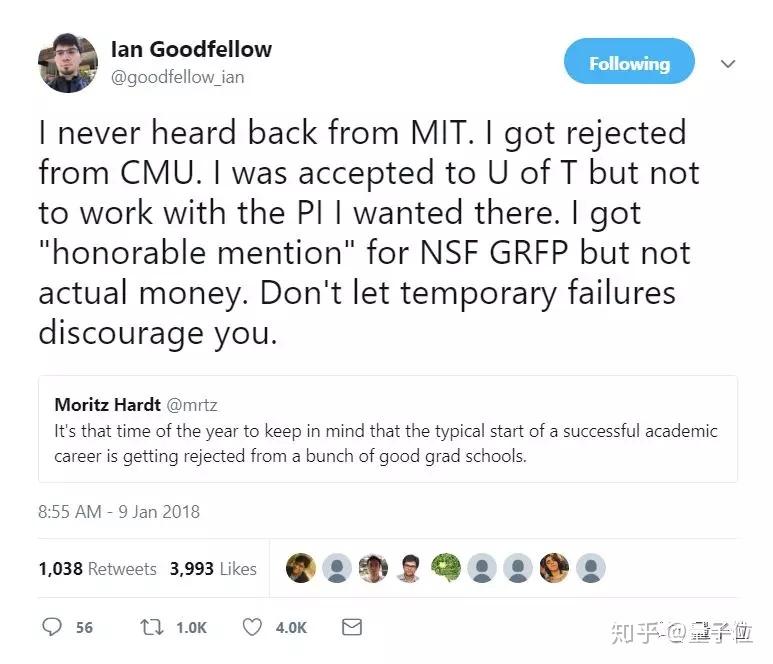Expand the tweet options chevron
Screen dimensions: 773x664
[x=727, y=63]
